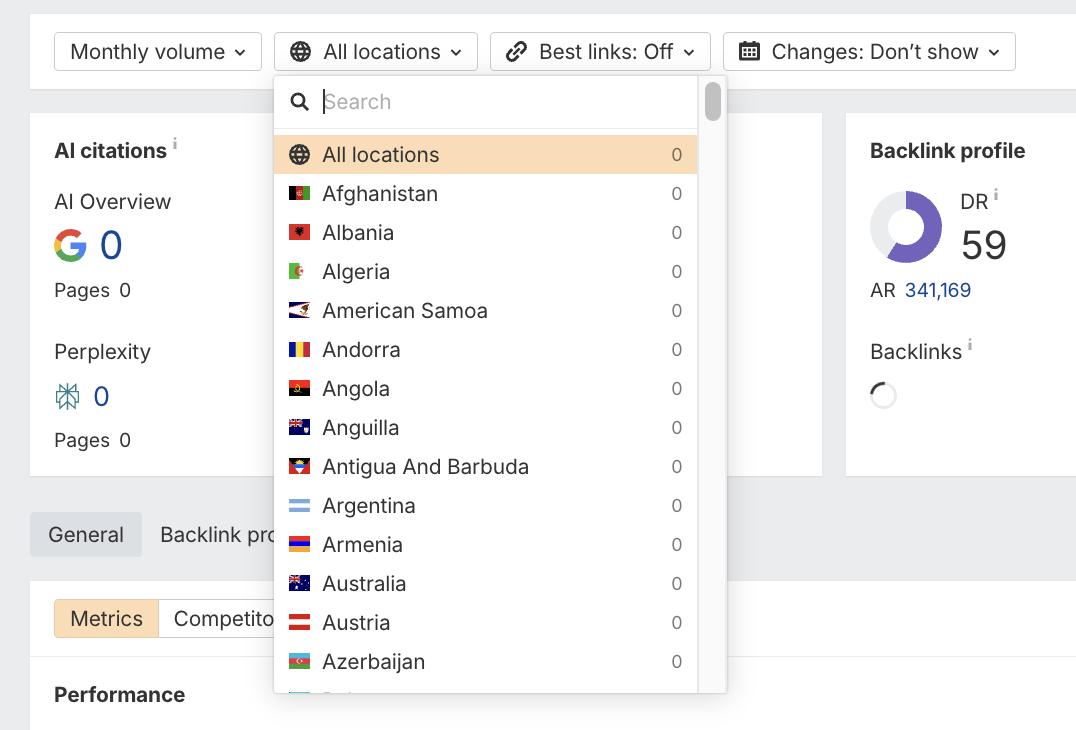Pick Antigua And Barbuda in the dropdown
The image size is (1076, 730).
tap(485, 467)
